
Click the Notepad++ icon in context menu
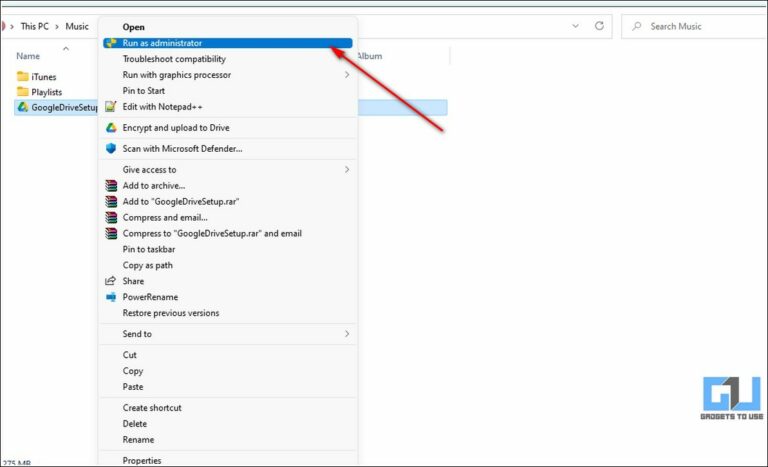coord(111,106)
